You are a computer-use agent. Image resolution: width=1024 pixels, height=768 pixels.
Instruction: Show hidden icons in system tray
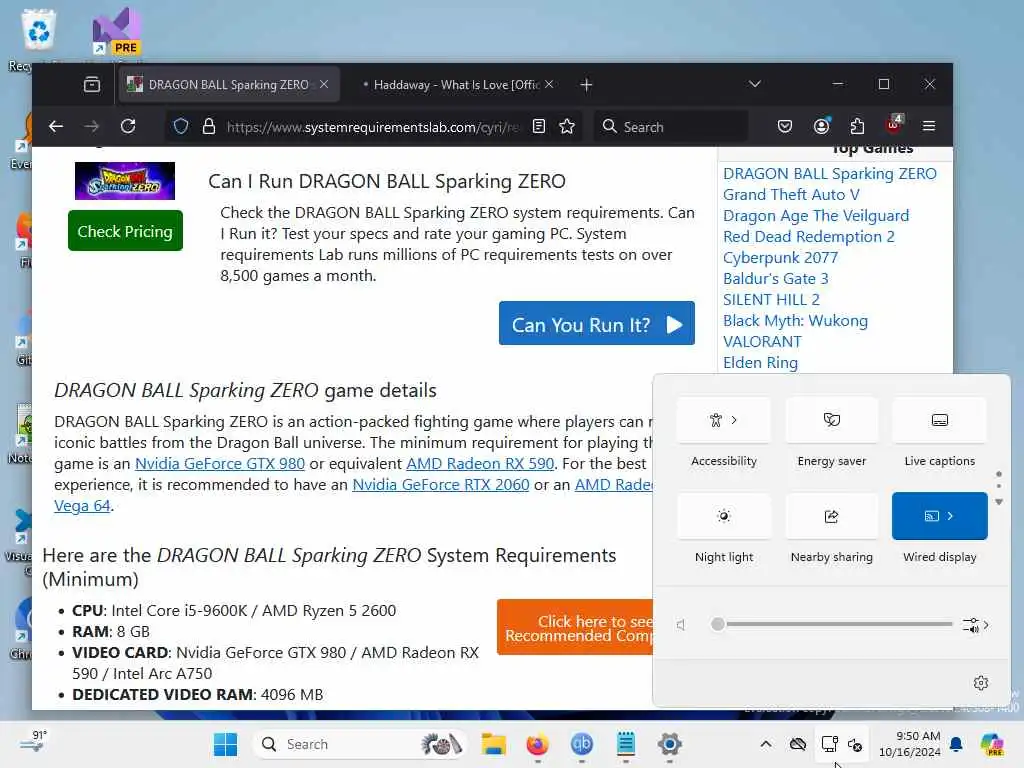766,744
